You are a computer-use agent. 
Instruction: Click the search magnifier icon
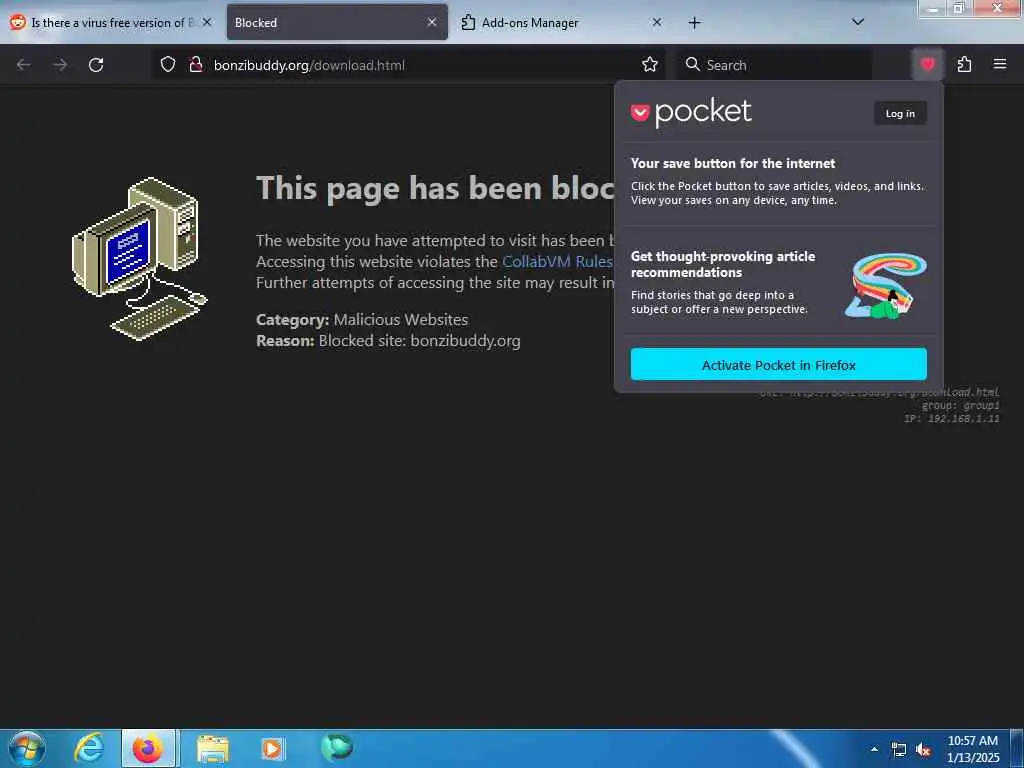(692, 64)
